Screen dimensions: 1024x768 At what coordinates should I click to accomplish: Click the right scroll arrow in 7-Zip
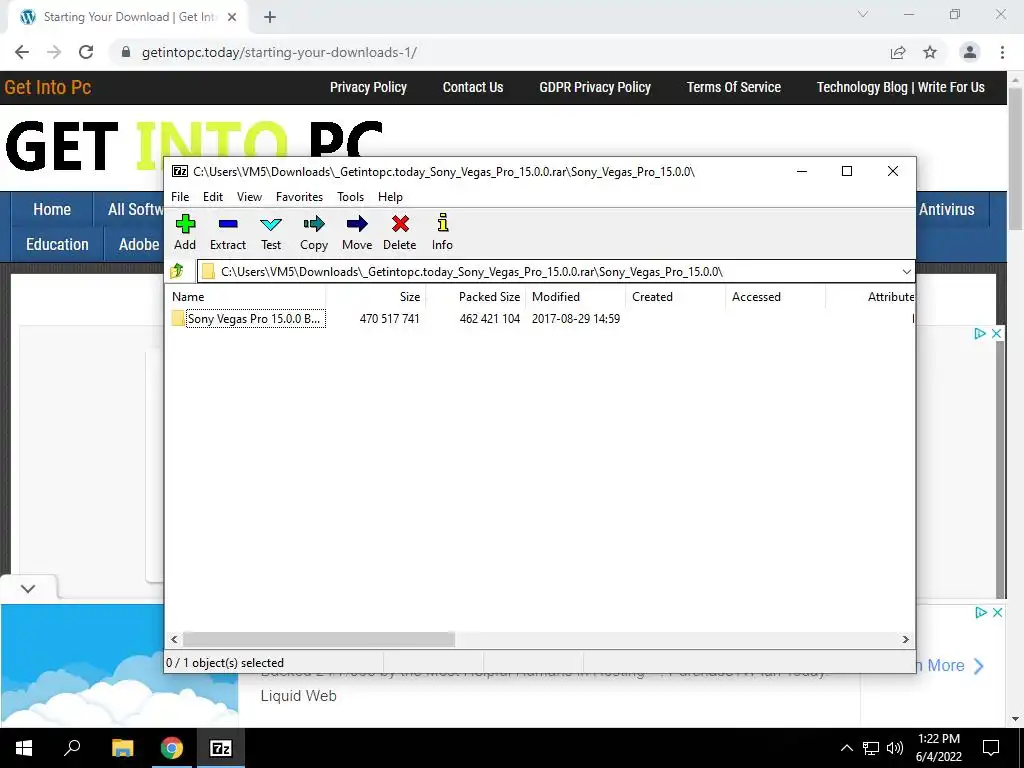(906, 639)
